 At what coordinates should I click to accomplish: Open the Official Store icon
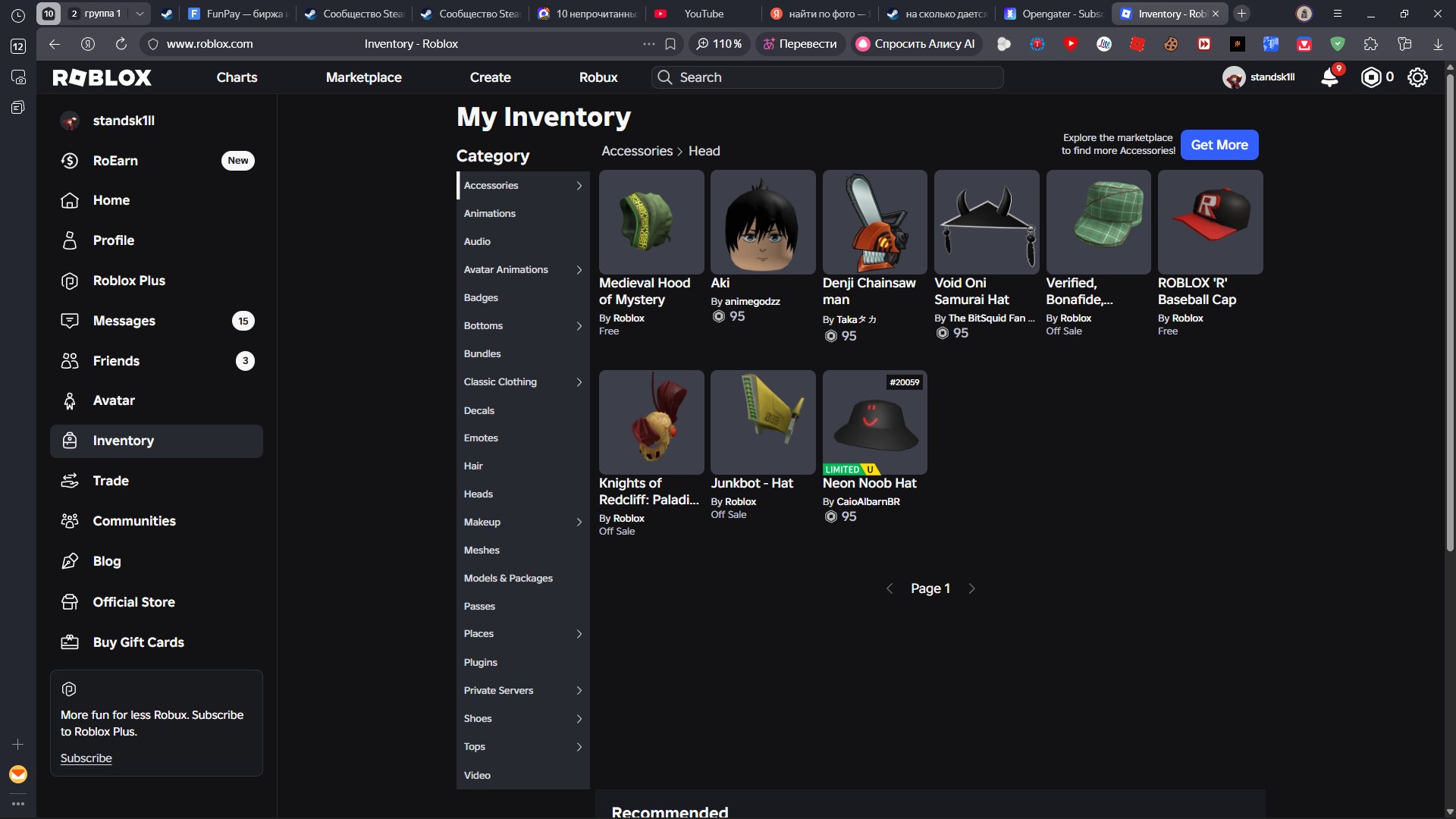70,602
